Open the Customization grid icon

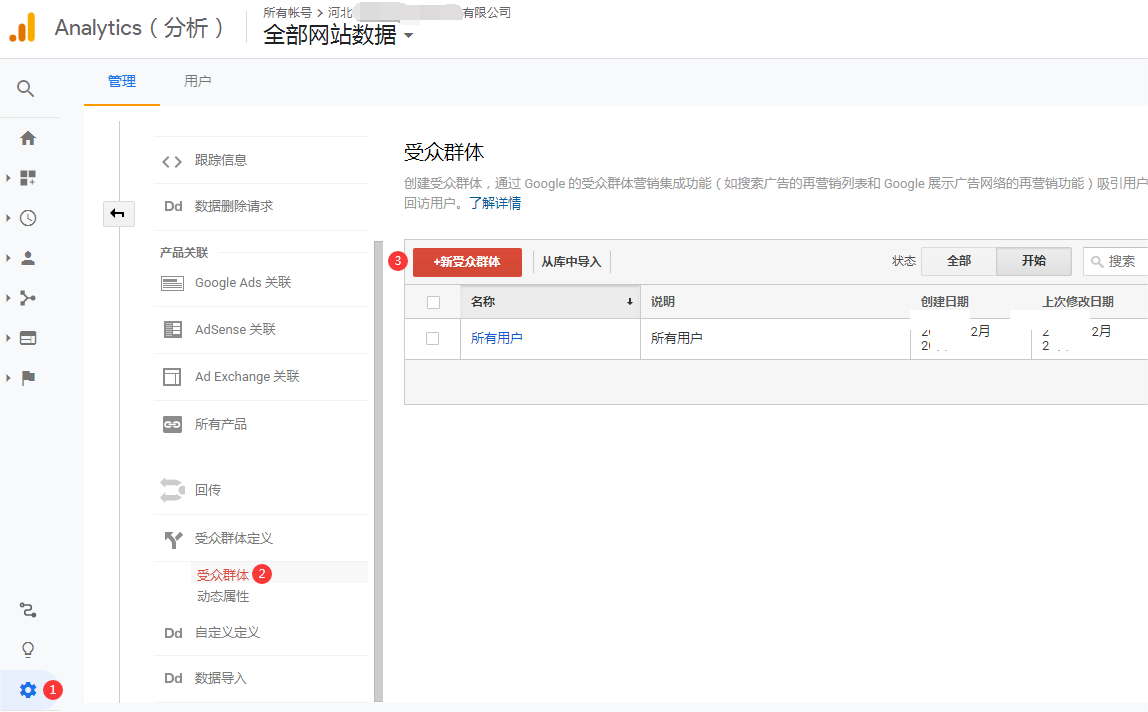pyautogui.click(x=27, y=177)
